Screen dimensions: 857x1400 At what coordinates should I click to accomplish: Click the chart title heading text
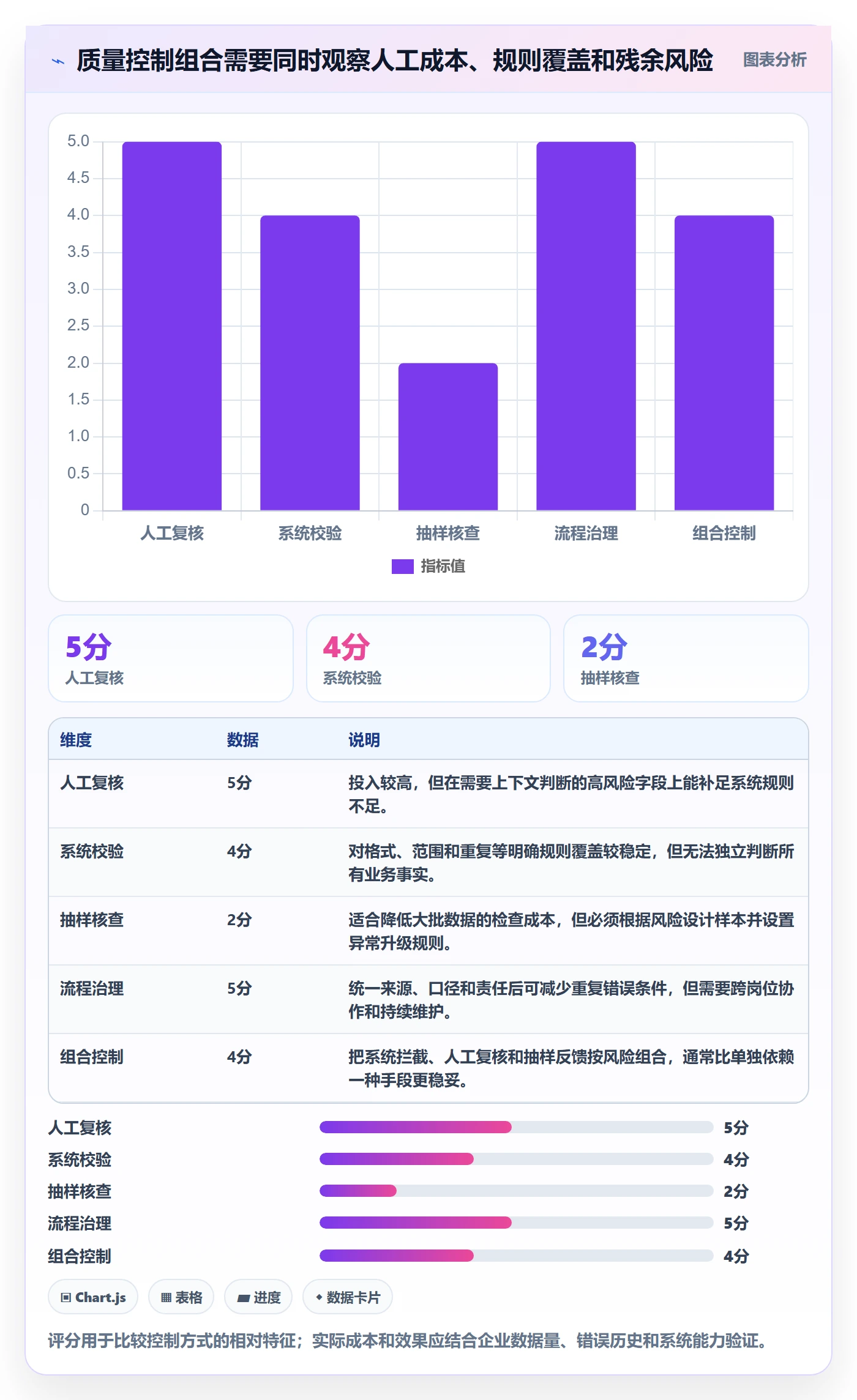[395, 60]
